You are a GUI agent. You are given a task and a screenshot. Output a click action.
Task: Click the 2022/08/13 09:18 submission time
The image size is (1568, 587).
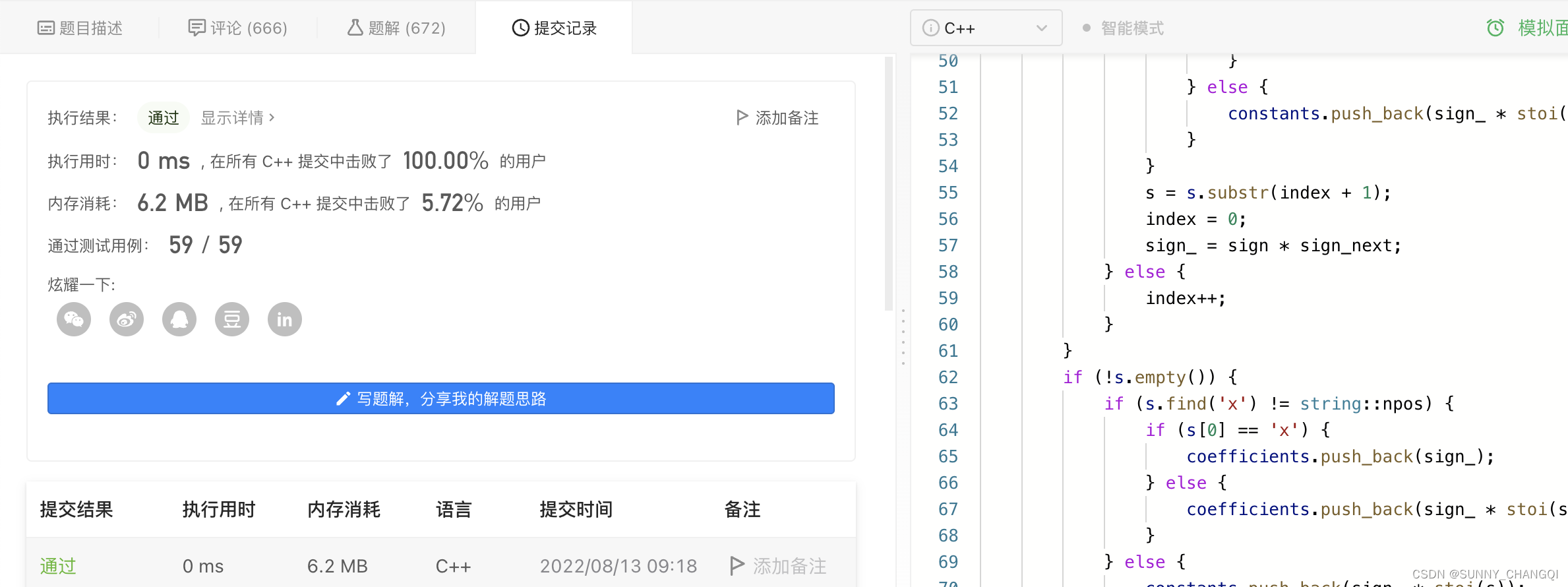618,566
